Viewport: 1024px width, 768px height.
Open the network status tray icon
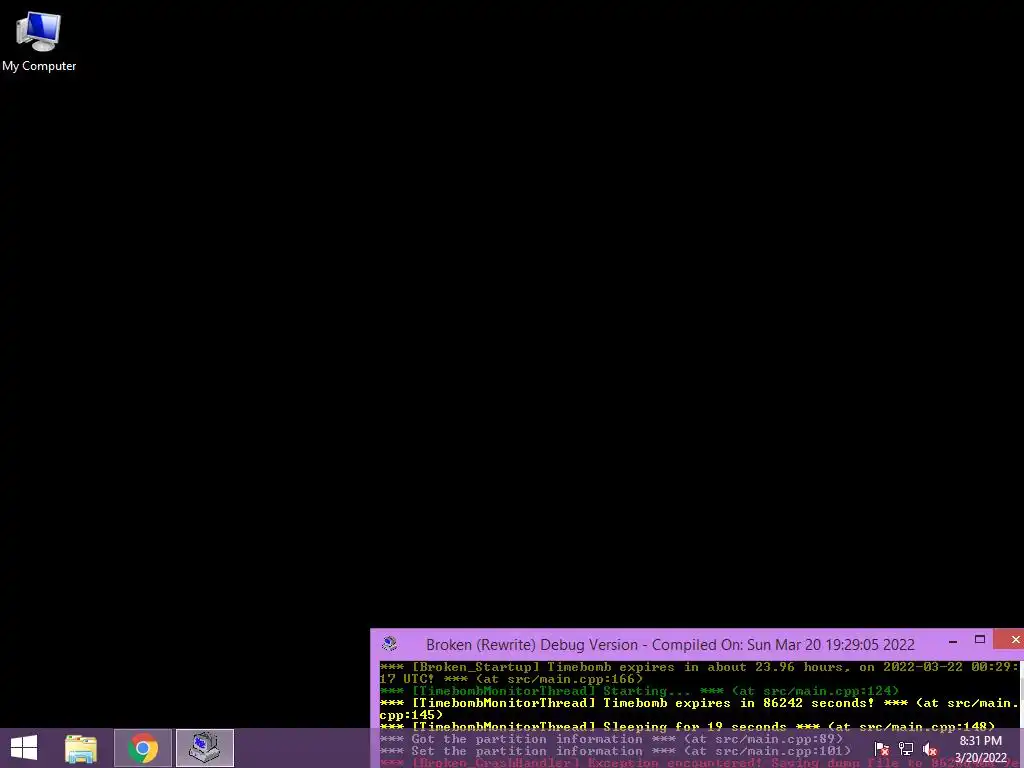906,748
